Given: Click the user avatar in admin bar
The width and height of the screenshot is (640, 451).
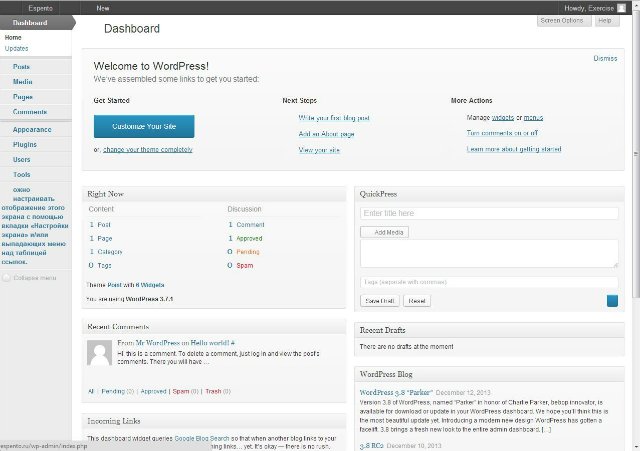Looking at the screenshot, I should click(622, 7).
